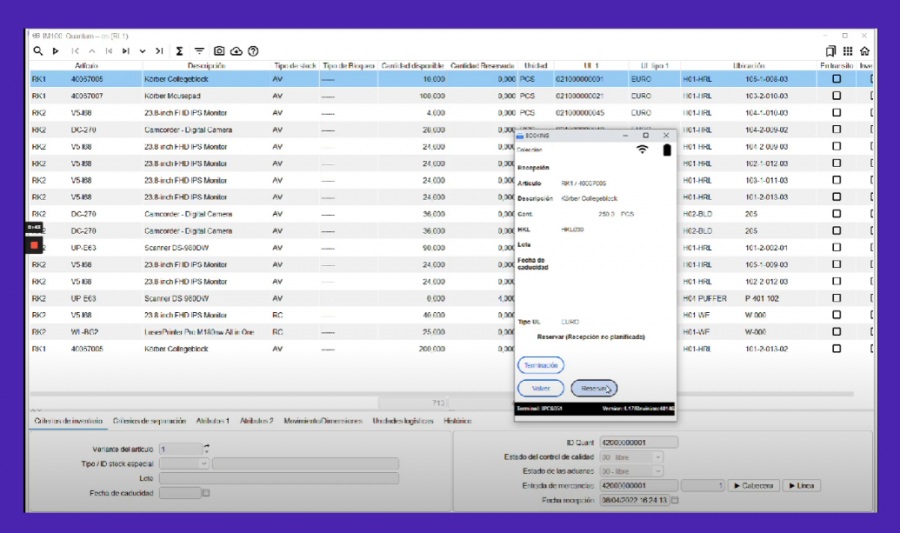Screen dimensions: 900x533
Task: Tick En tránsito checkbox for location 105-1-008-03
Action: point(836,79)
